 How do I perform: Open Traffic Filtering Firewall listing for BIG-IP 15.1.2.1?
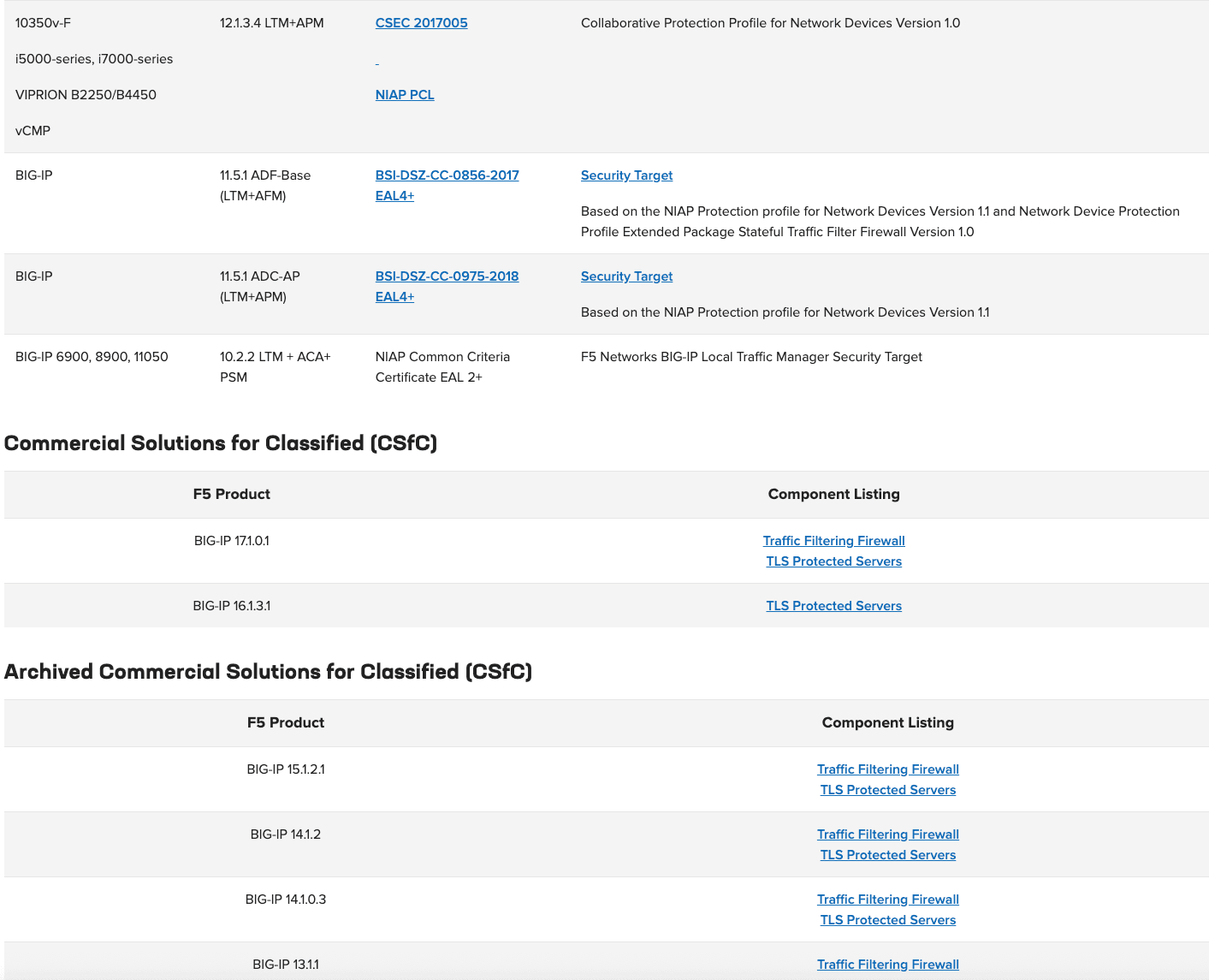887,769
